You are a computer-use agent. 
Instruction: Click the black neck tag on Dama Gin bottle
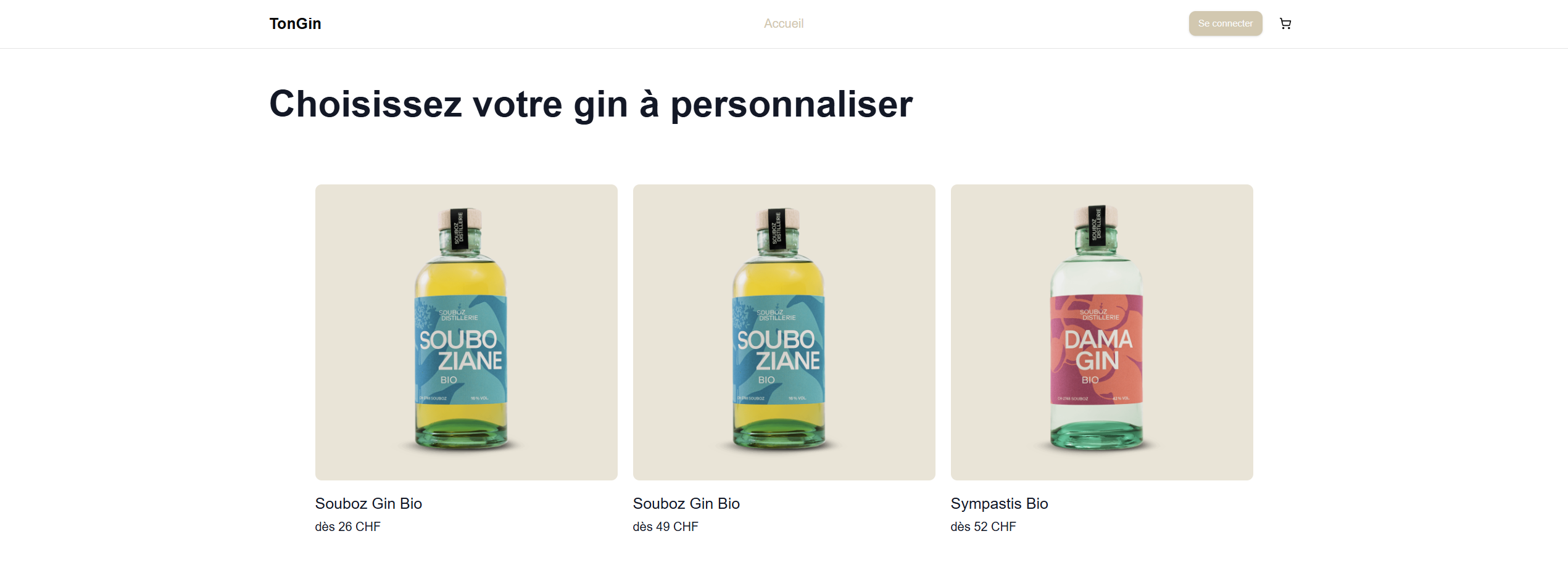(x=1097, y=226)
